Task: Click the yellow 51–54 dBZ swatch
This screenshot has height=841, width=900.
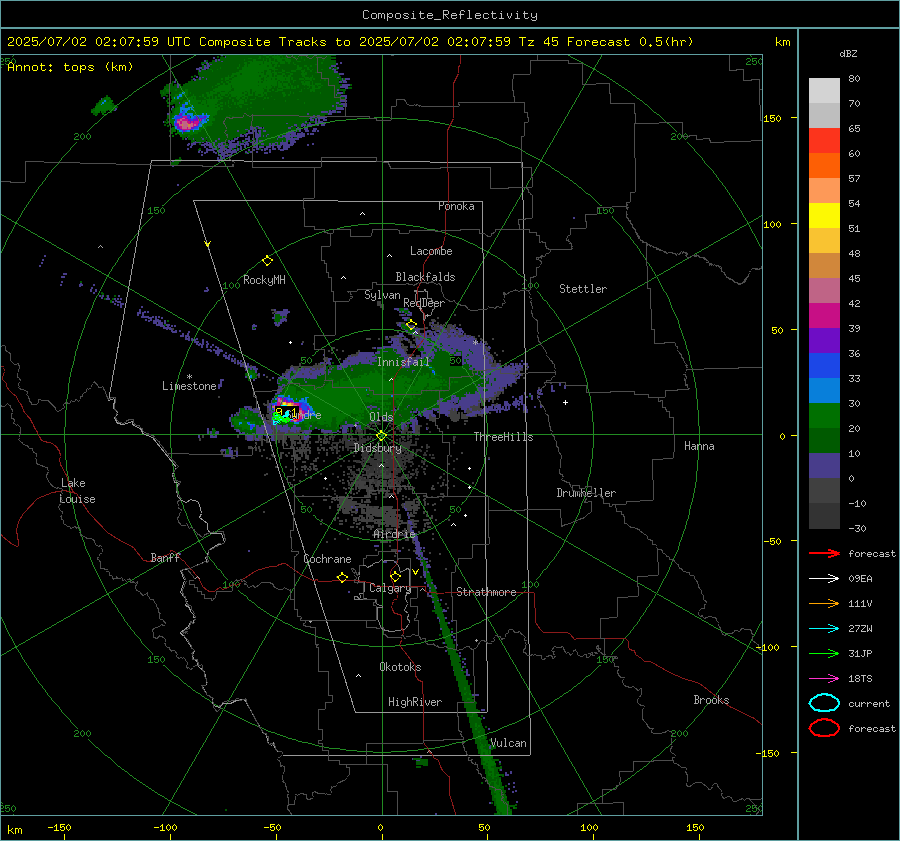Action: tap(824, 216)
